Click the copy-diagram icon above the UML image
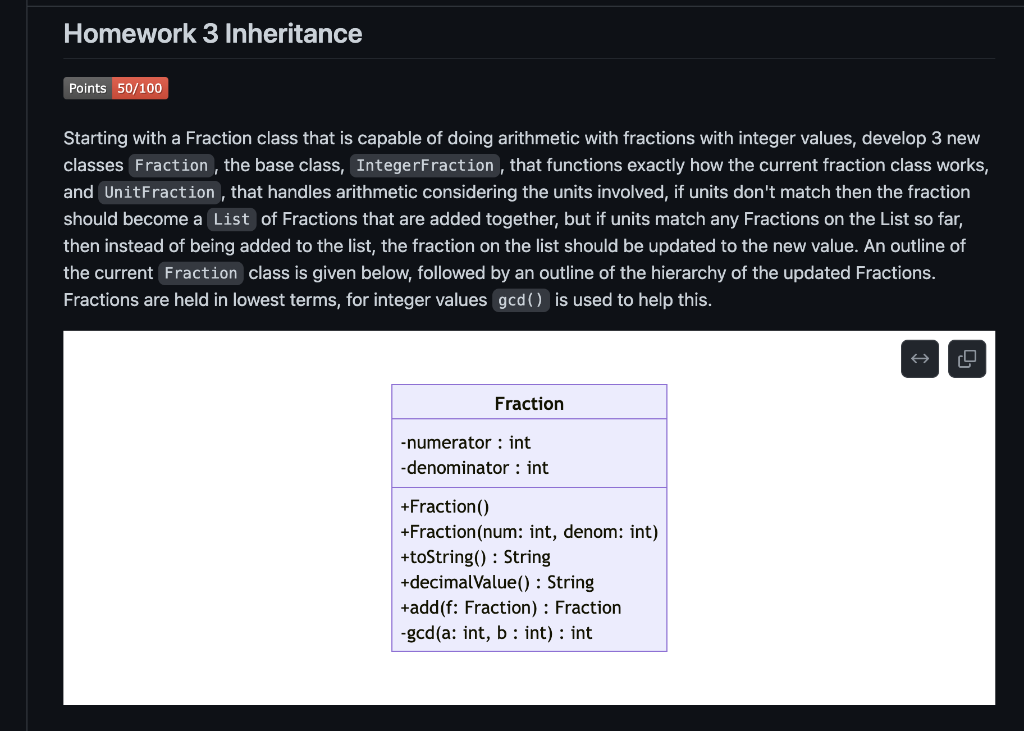Screen dimensions: 1024x731 tap(966, 358)
